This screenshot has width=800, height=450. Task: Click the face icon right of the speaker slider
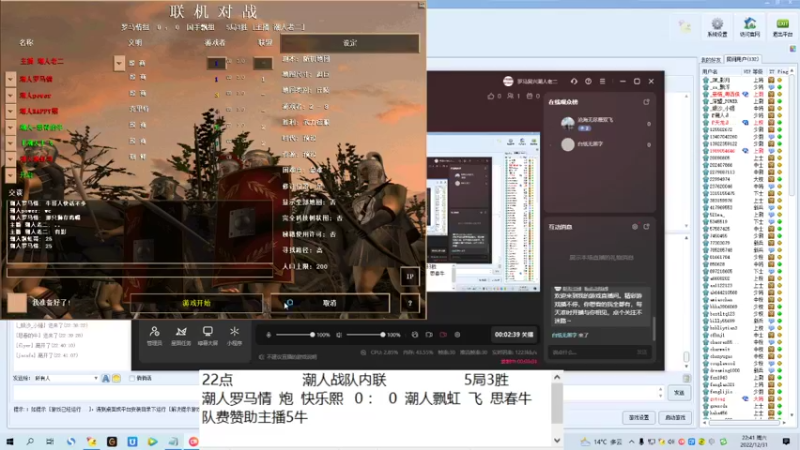click(415, 335)
